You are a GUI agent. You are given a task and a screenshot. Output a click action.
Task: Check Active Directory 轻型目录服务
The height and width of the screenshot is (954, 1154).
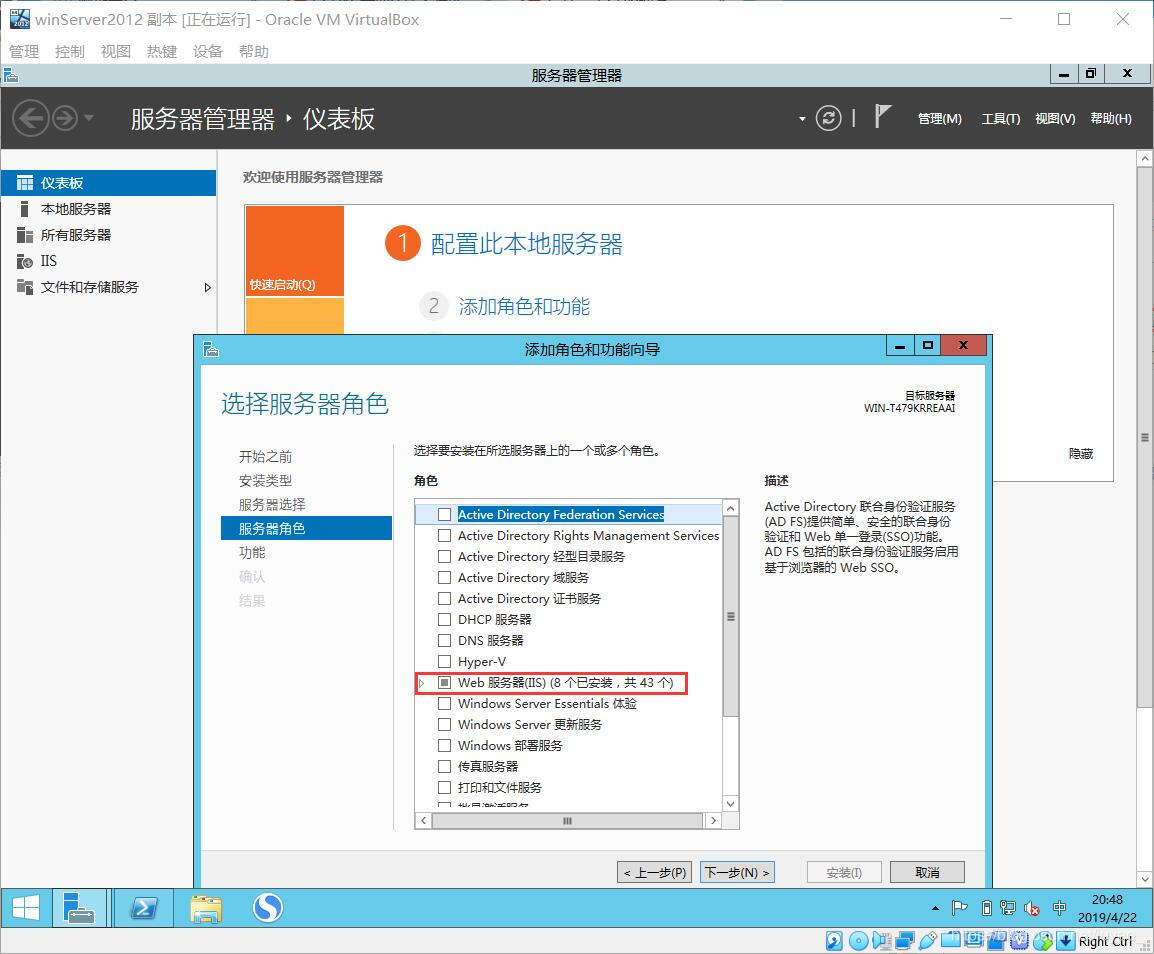(x=445, y=556)
